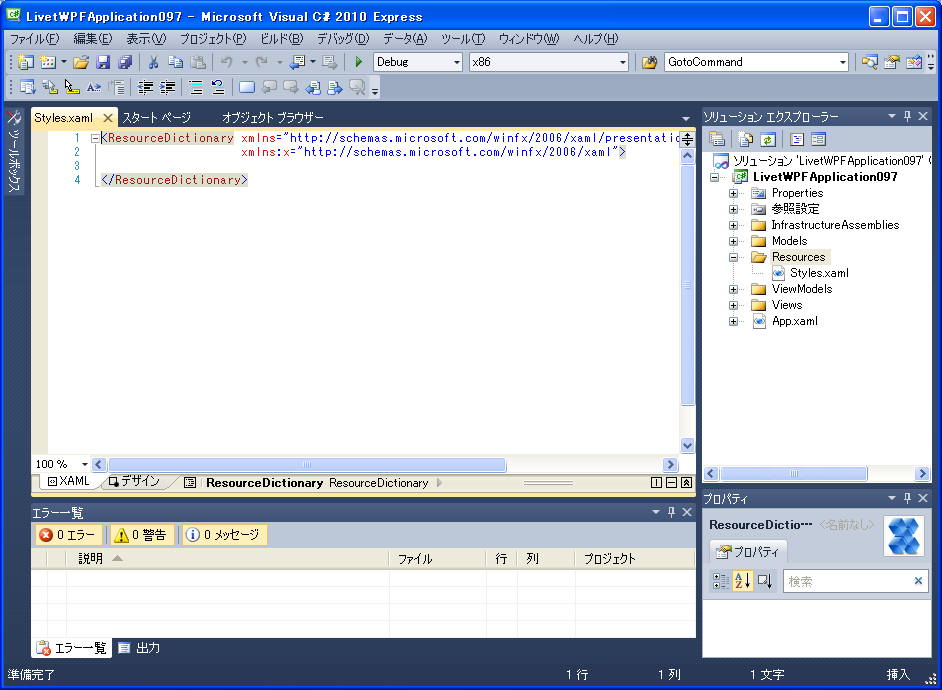Open the Properties Window toolbar icon
The image size is (942, 690).
[892, 62]
